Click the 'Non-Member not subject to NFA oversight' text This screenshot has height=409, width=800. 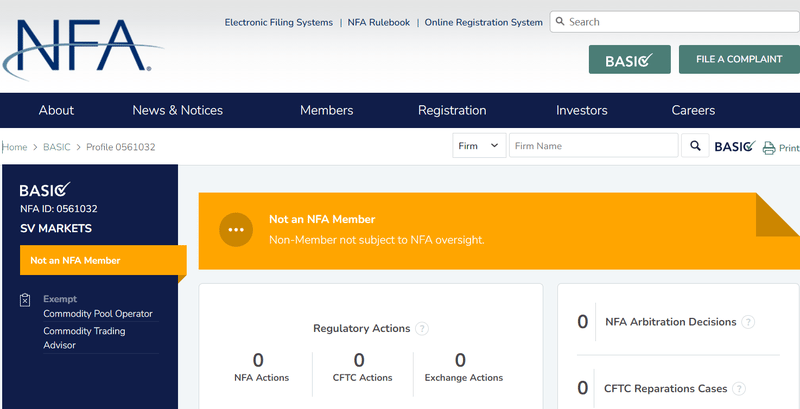(x=377, y=240)
